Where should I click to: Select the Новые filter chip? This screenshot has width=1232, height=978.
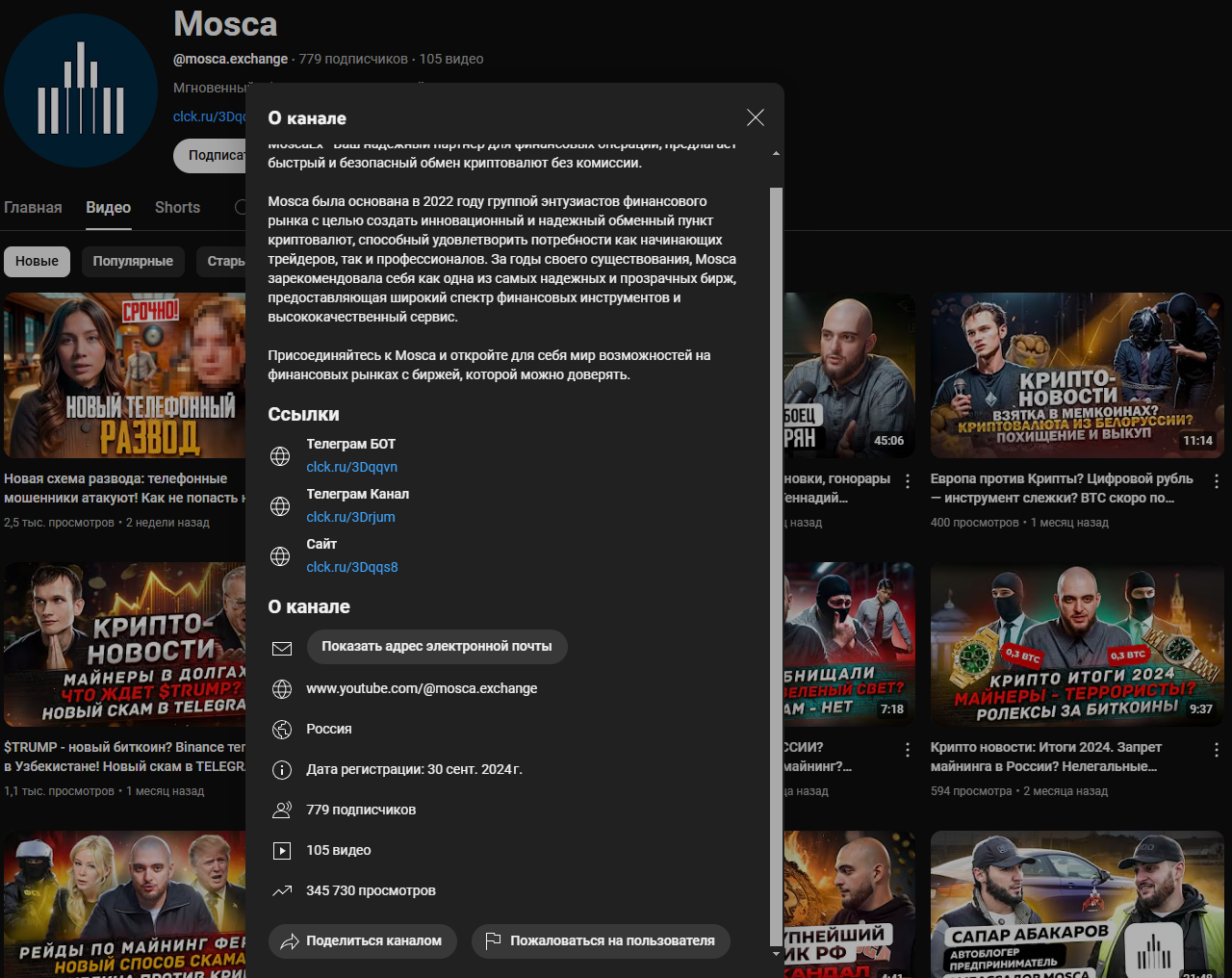[37, 262]
